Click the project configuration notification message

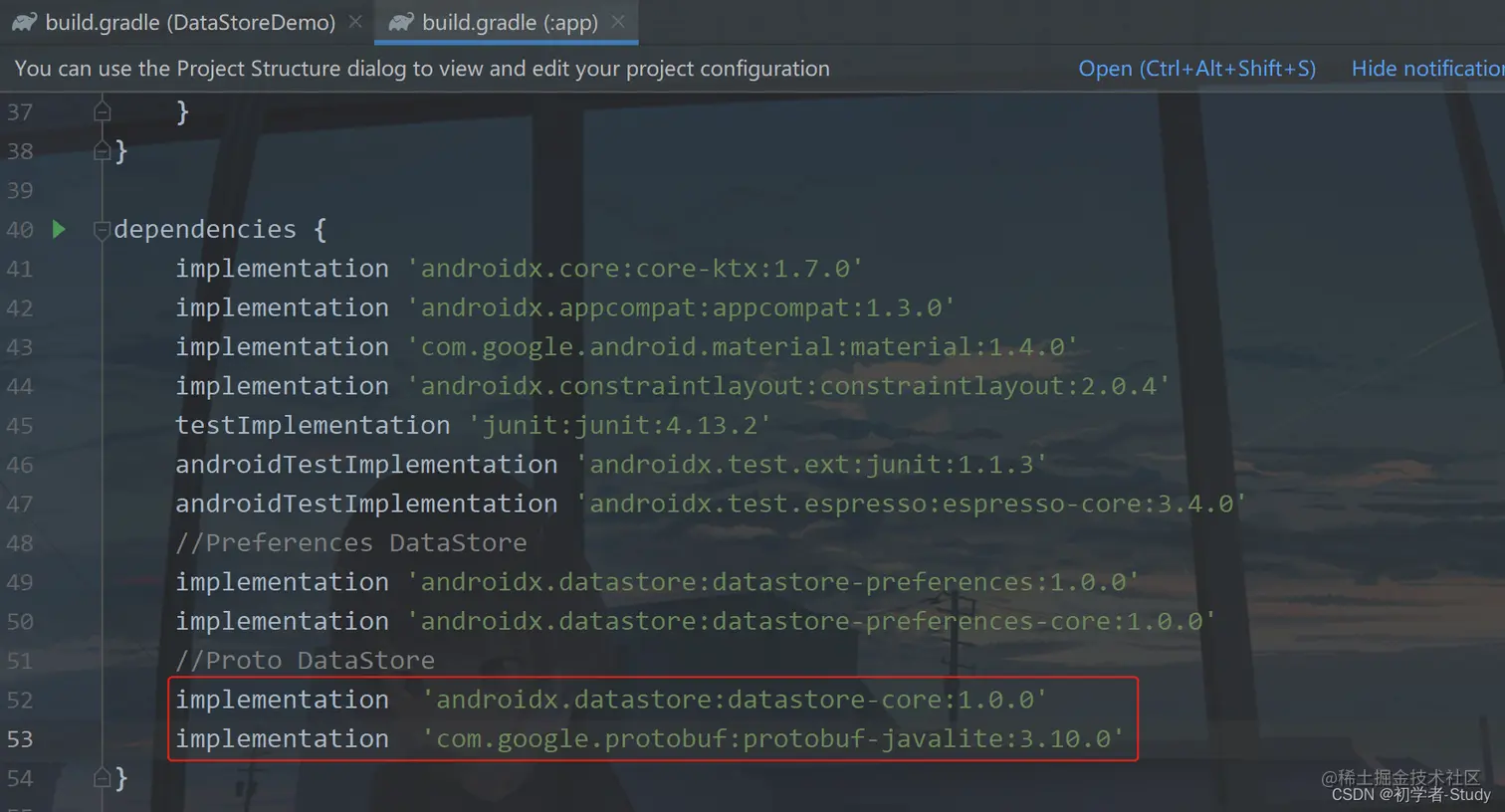coord(422,69)
